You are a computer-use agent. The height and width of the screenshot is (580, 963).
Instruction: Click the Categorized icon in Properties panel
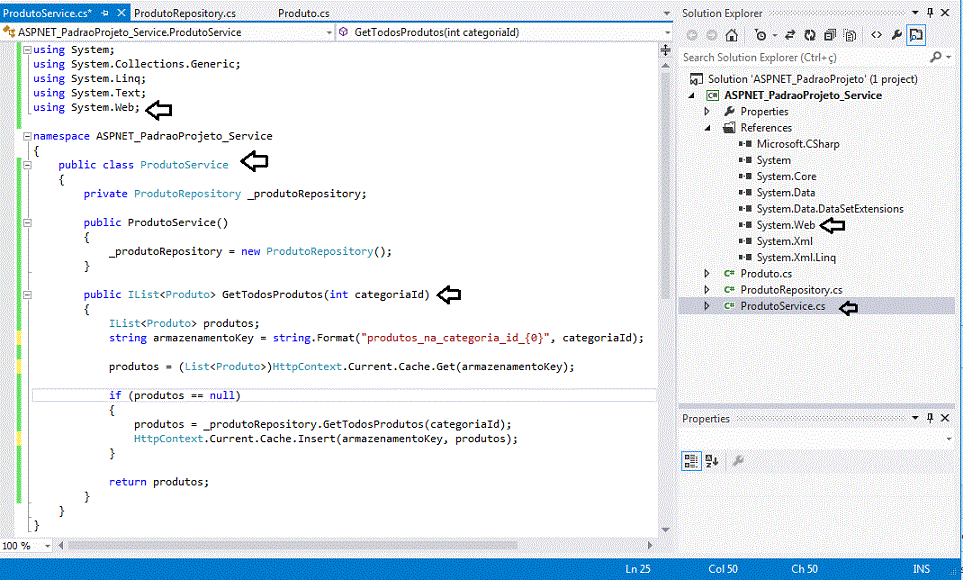tap(692, 461)
